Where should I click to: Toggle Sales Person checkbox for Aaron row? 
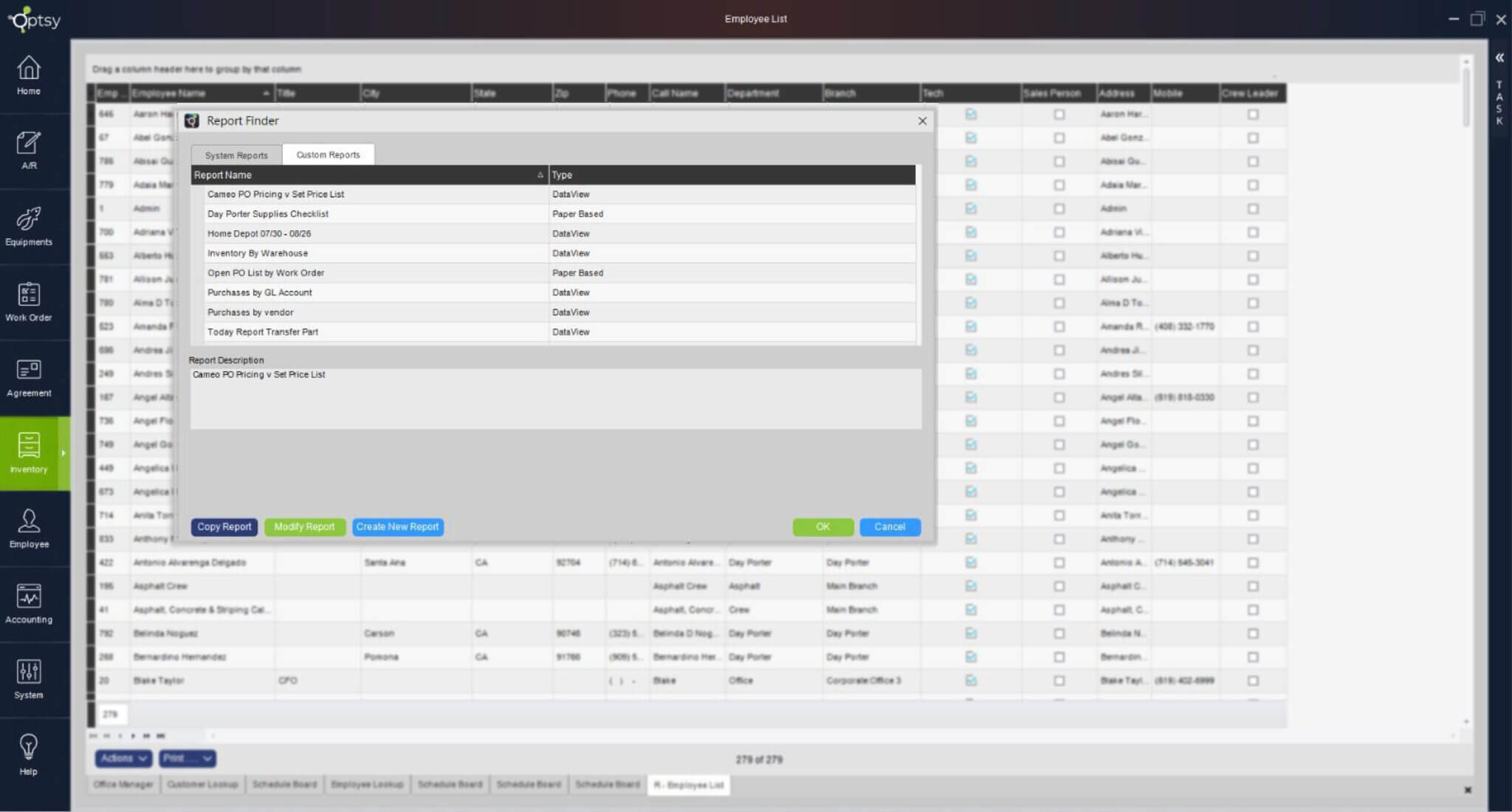[1059, 114]
